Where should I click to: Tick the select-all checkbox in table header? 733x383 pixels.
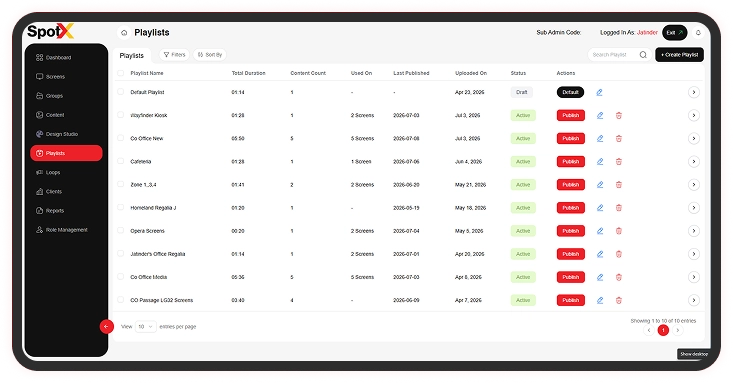coord(121,73)
